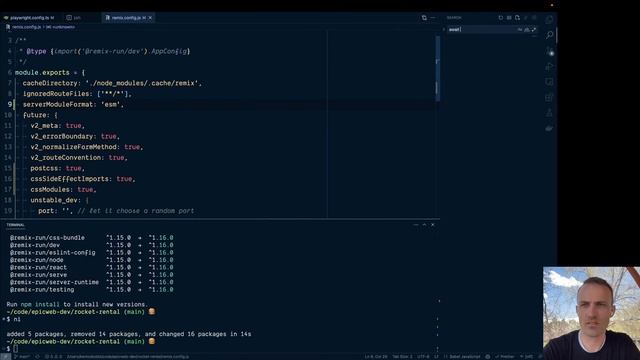Click line number 9 in gutter

[10, 104]
